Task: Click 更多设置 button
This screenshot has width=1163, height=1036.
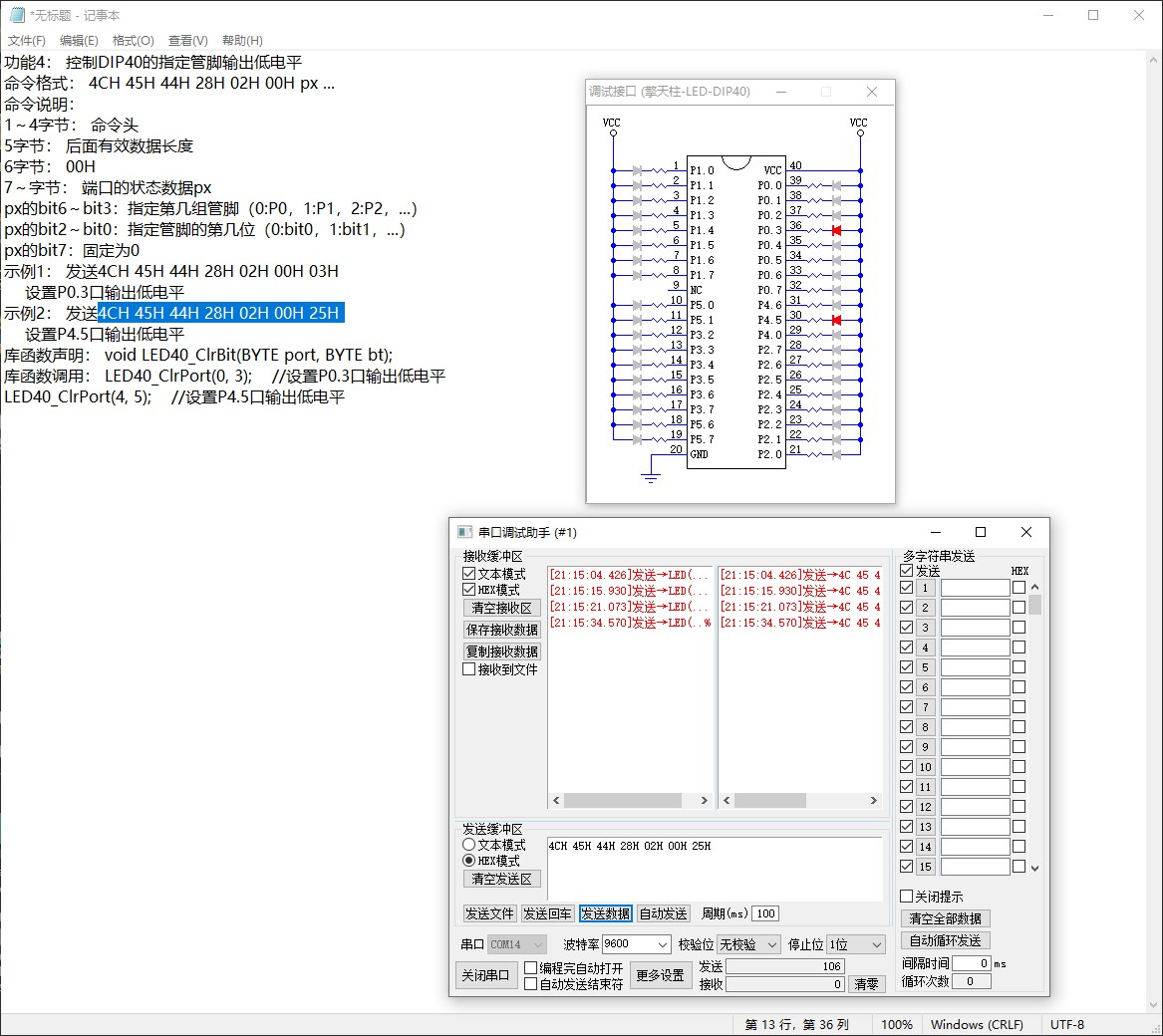Action: click(x=660, y=975)
